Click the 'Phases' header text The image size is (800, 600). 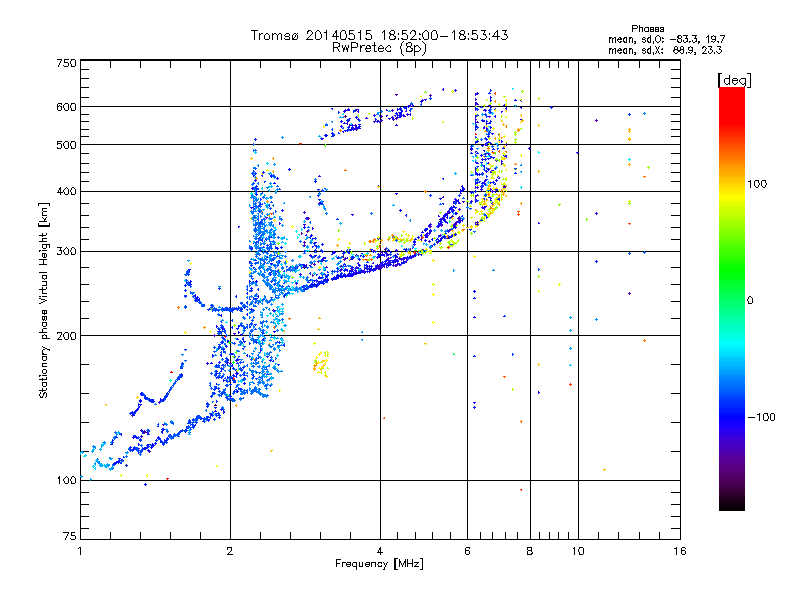coord(647,29)
